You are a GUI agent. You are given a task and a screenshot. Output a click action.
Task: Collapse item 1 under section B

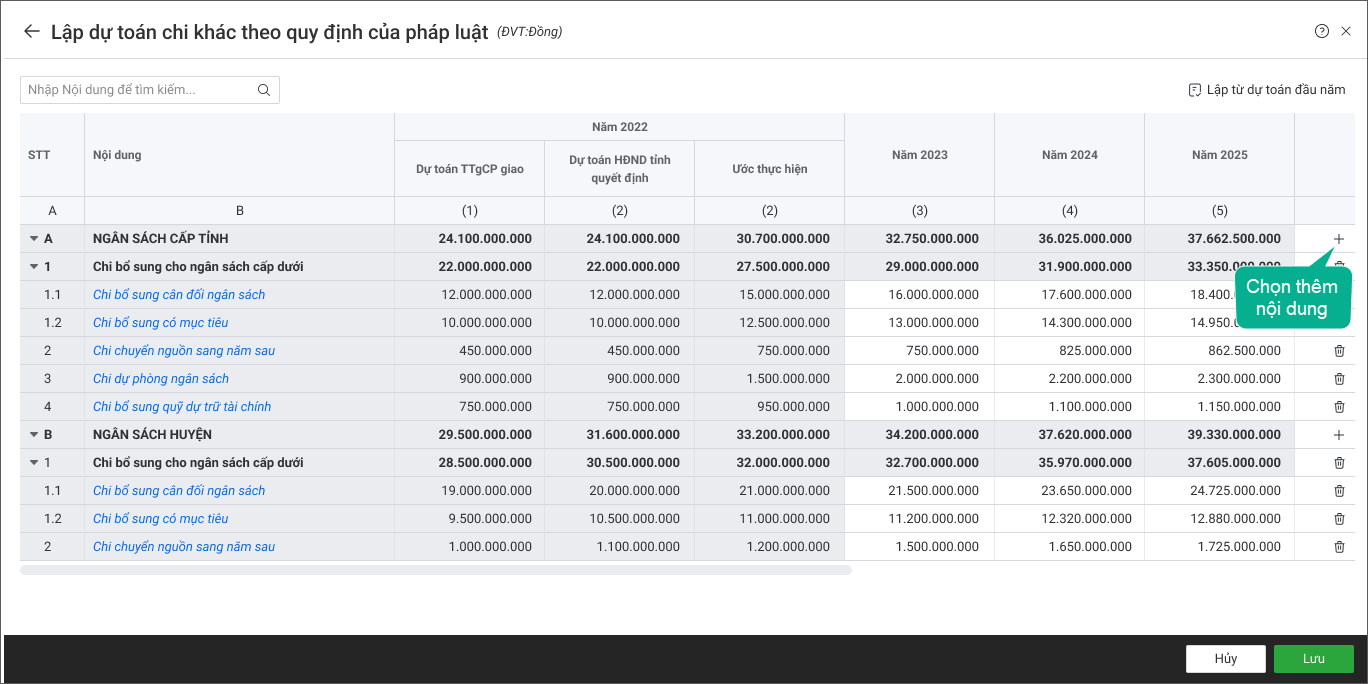[34, 463]
